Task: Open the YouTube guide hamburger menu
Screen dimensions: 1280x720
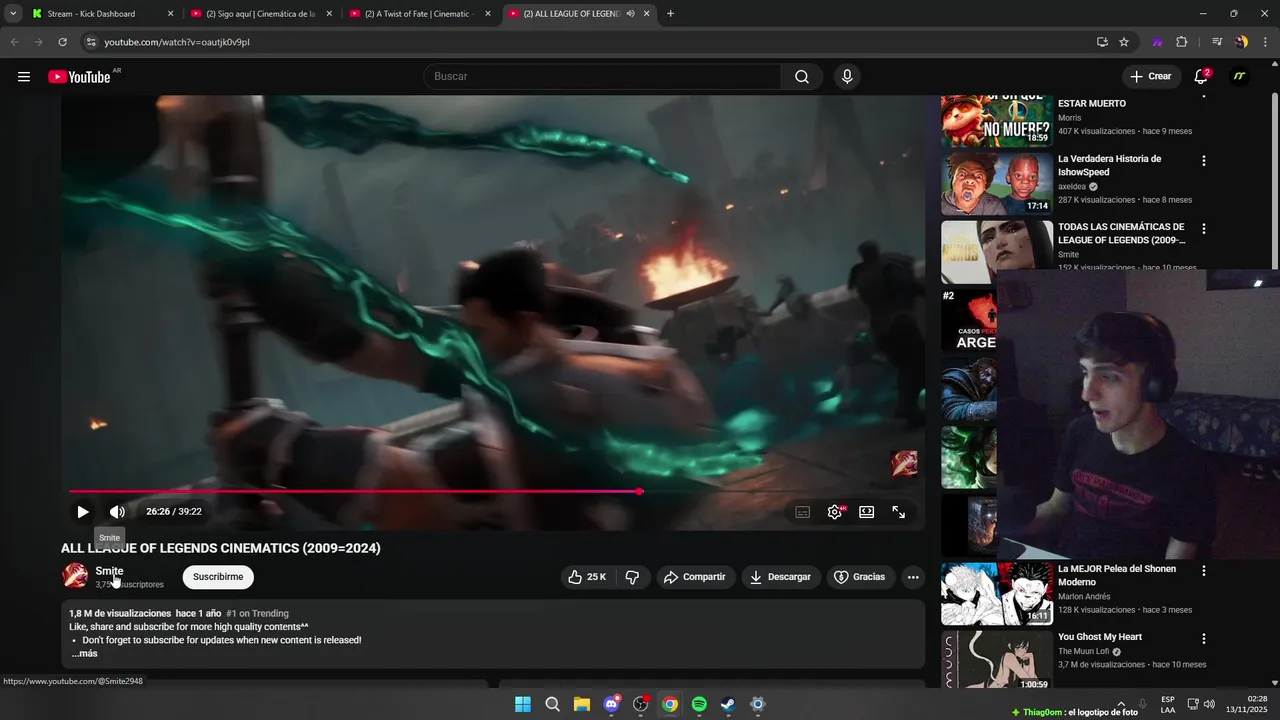Action: [24, 77]
